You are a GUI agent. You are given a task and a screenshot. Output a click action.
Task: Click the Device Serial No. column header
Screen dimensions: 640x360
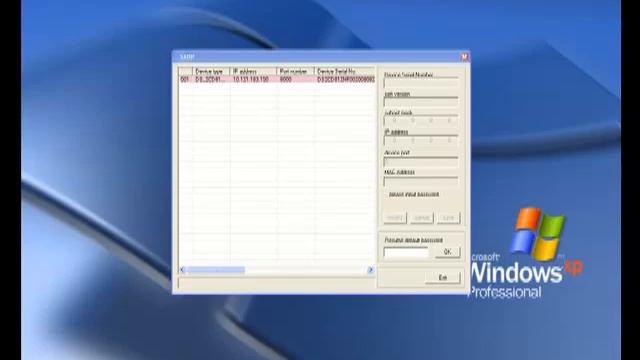coord(345,71)
